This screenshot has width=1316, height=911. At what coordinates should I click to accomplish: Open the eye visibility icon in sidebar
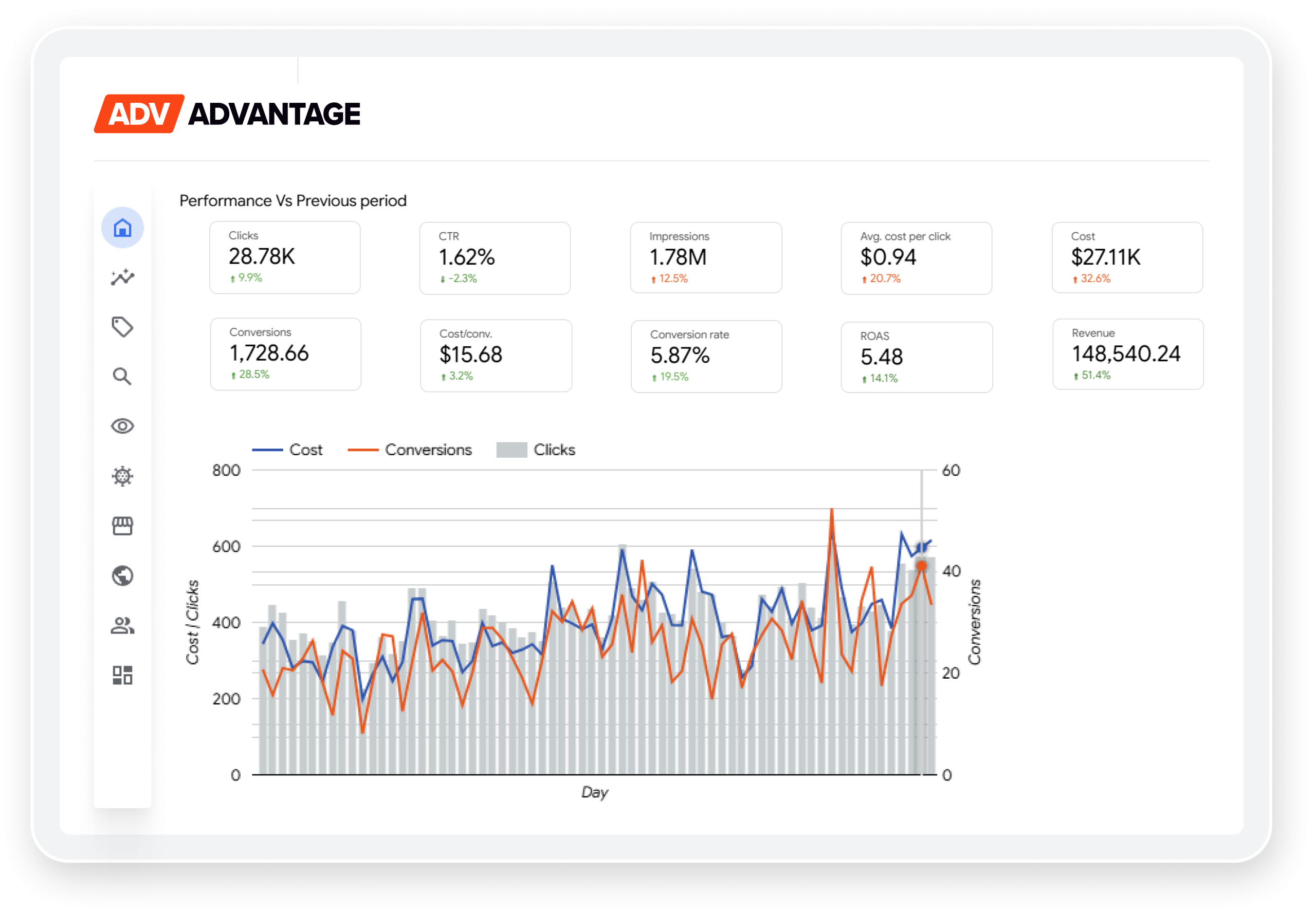pyautogui.click(x=122, y=426)
